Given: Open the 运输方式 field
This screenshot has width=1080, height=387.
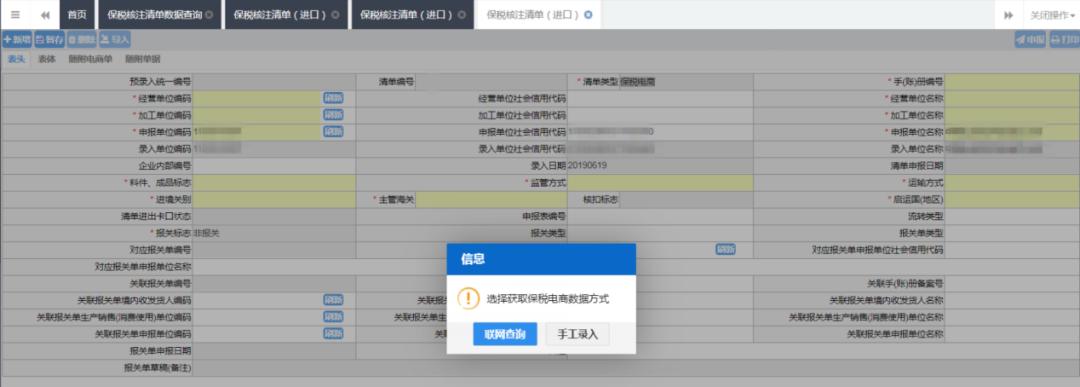Looking at the screenshot, I should point(1012,182).
